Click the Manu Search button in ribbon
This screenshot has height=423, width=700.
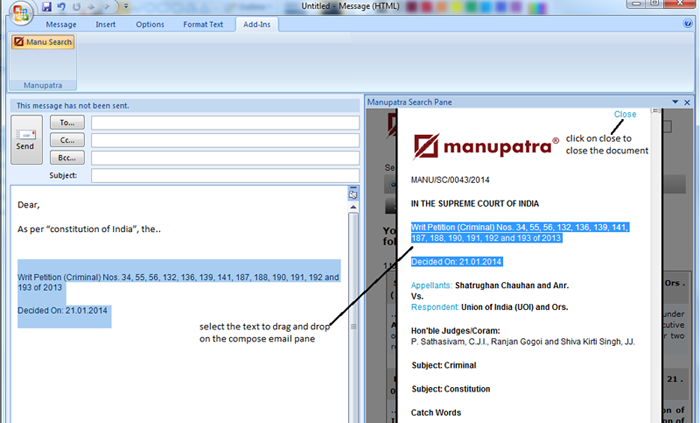tap(42, 42)
